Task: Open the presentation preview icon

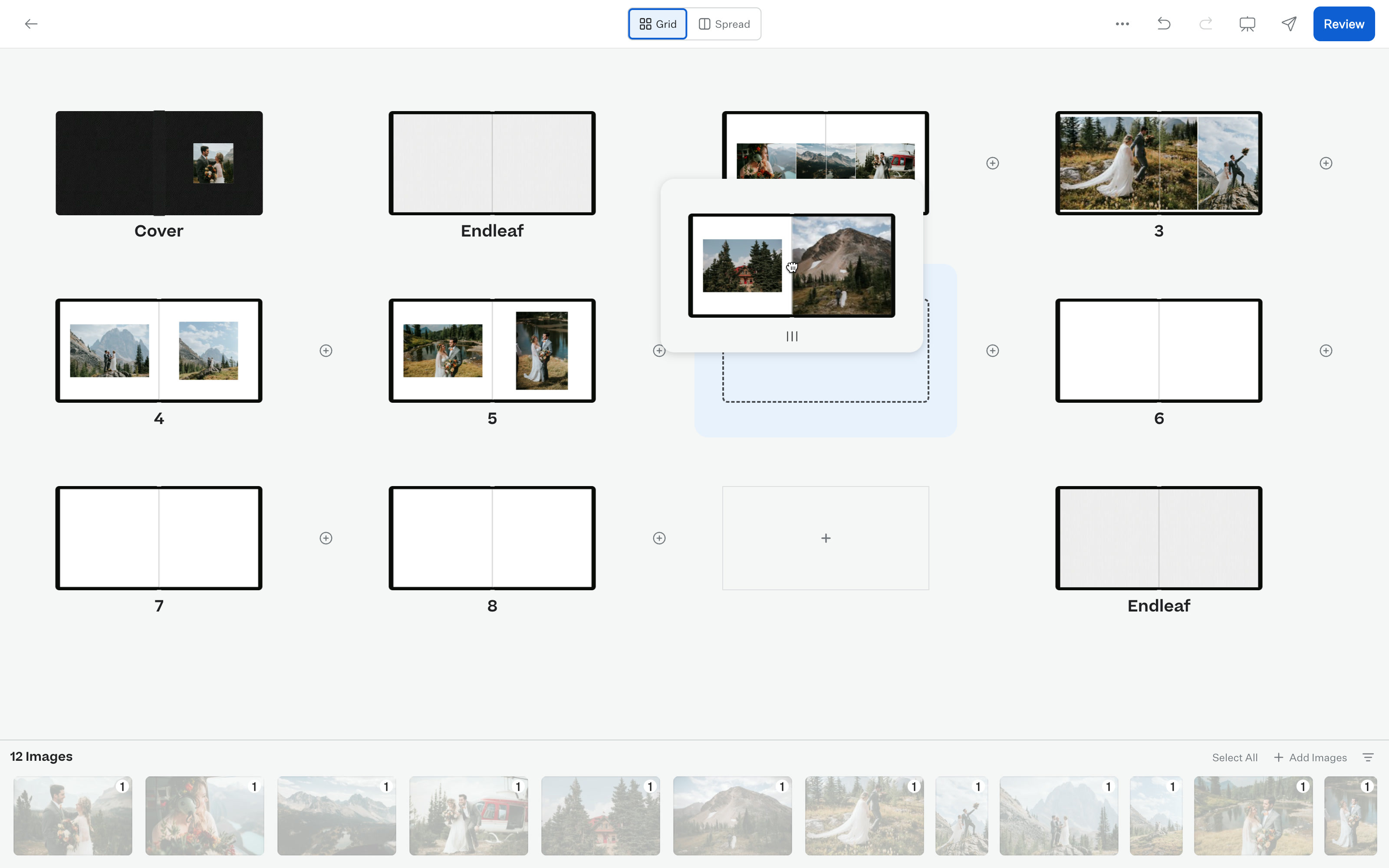Action: 1247,23
